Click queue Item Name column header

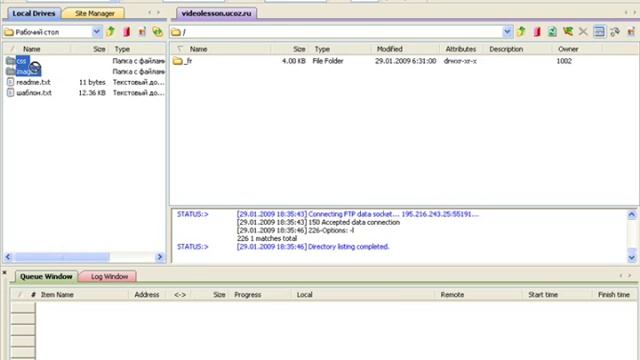tap(57, 295)
